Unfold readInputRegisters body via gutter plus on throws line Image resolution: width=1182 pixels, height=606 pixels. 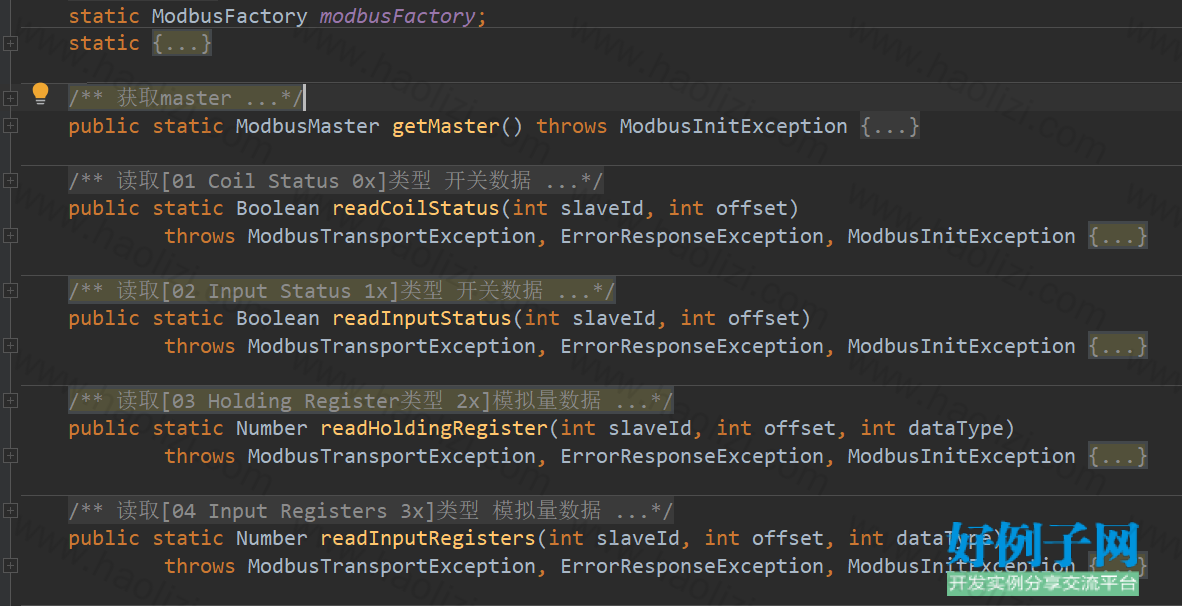click(10, 566)
